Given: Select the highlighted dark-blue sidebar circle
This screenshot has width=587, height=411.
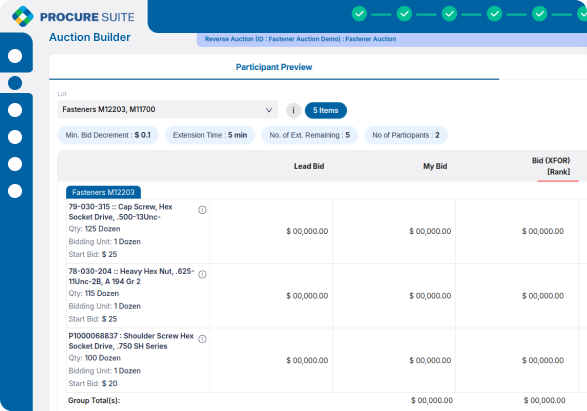Looking at the screenshot, I should (15, 83).
